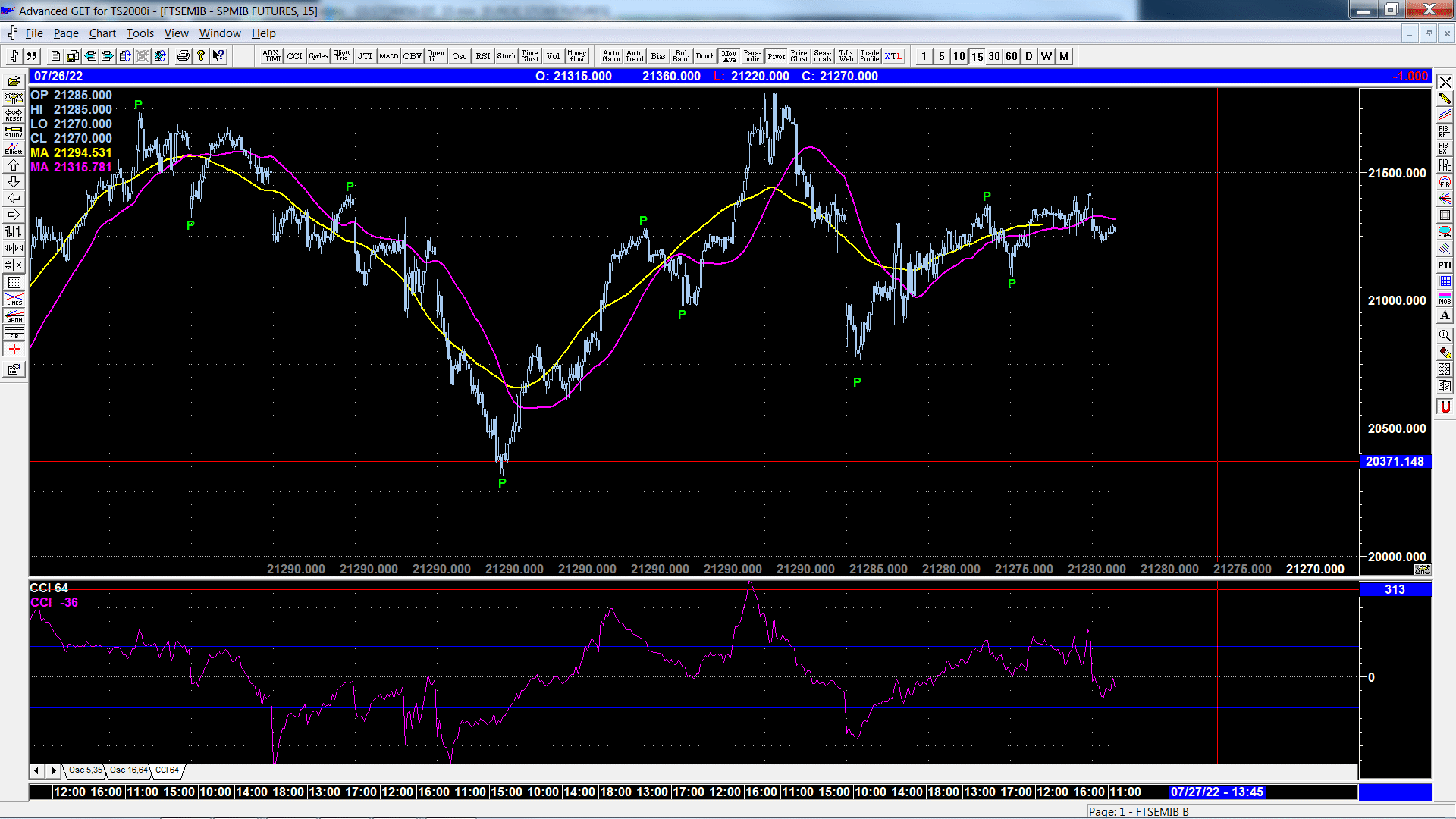Image resolution: width=1456 pixels, height=819 pixels.
Task: Toggle the grid dots icon
Action: tap(14, 282)
